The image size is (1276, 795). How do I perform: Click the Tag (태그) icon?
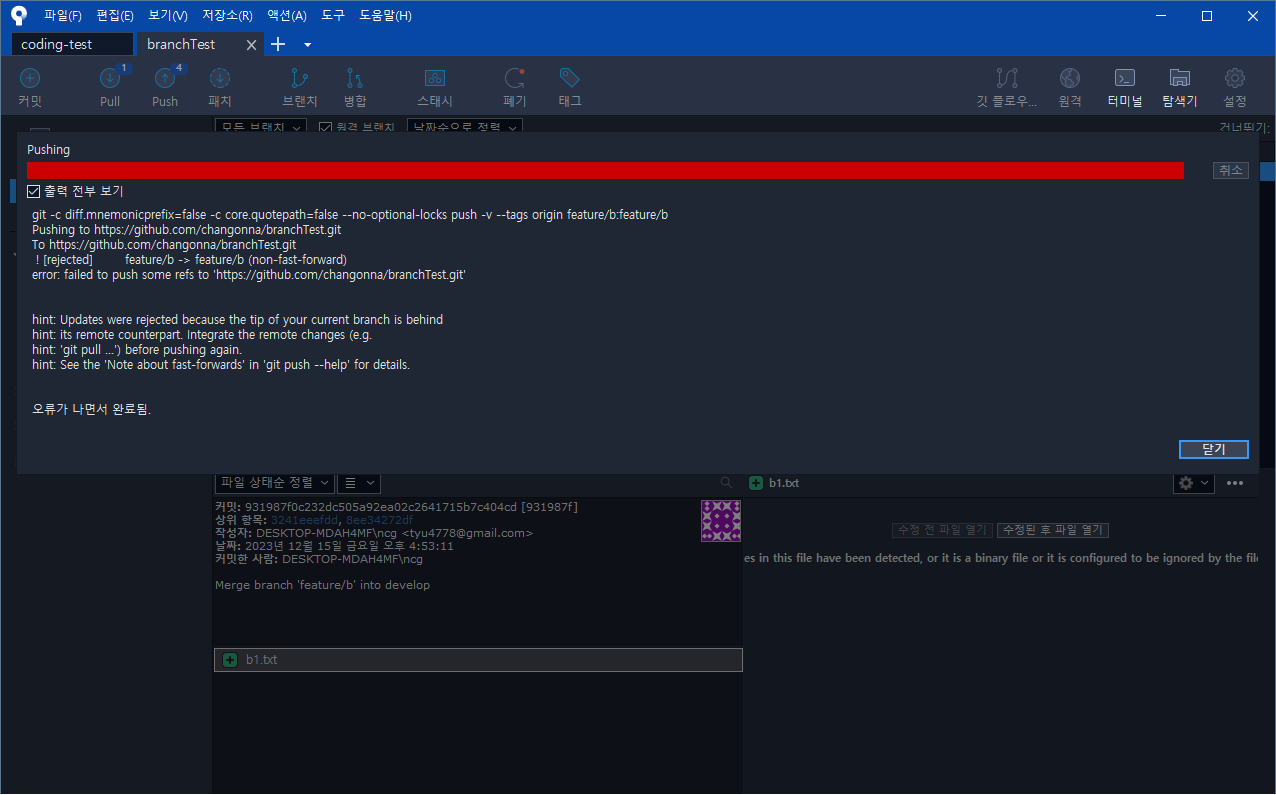coord(570,78)
